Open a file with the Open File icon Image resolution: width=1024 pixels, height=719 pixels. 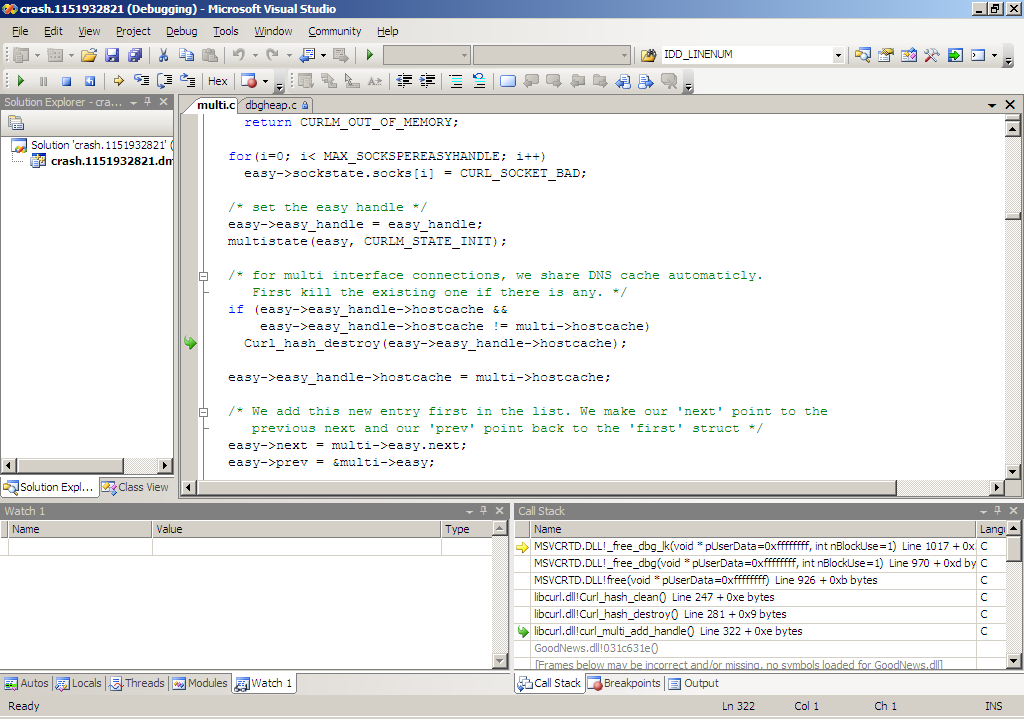(x=89, y=55)
